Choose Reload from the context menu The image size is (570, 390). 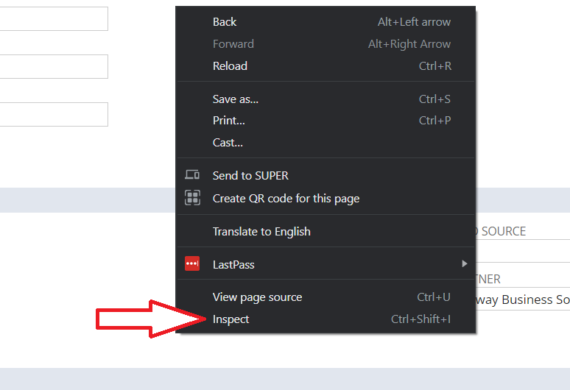[x=325, y=66]
